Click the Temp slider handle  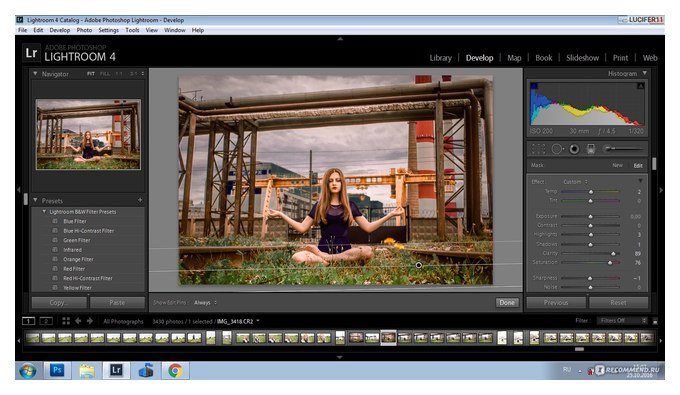pyautogui.click(x=591, y=192)
